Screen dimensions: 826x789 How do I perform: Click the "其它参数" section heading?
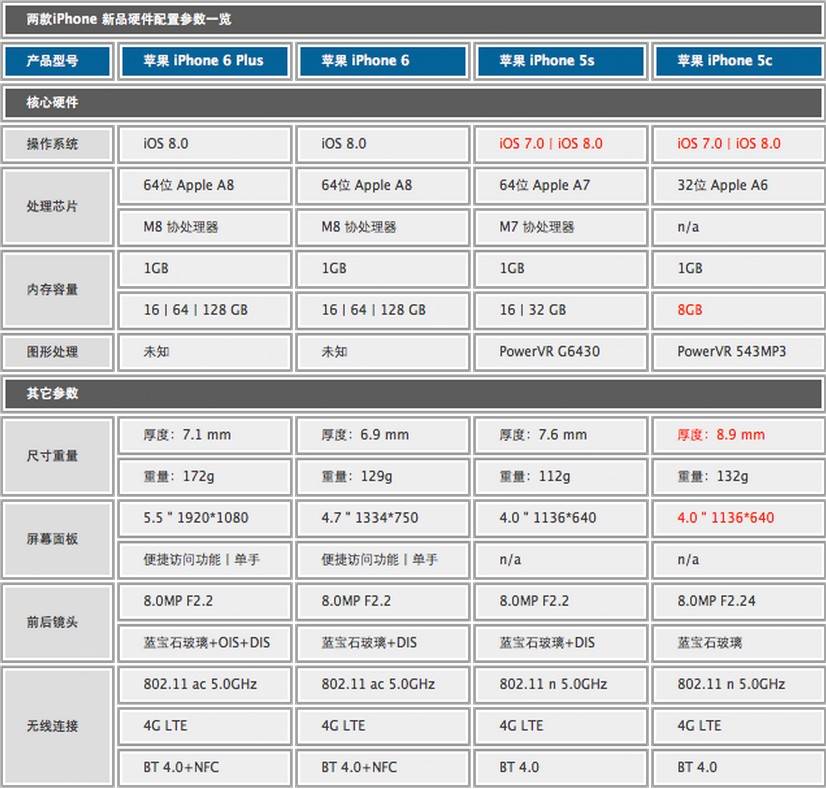52,393
